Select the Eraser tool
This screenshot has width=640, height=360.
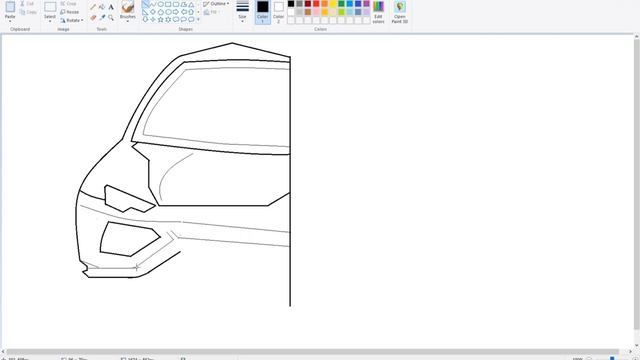(x=93, y=18)
